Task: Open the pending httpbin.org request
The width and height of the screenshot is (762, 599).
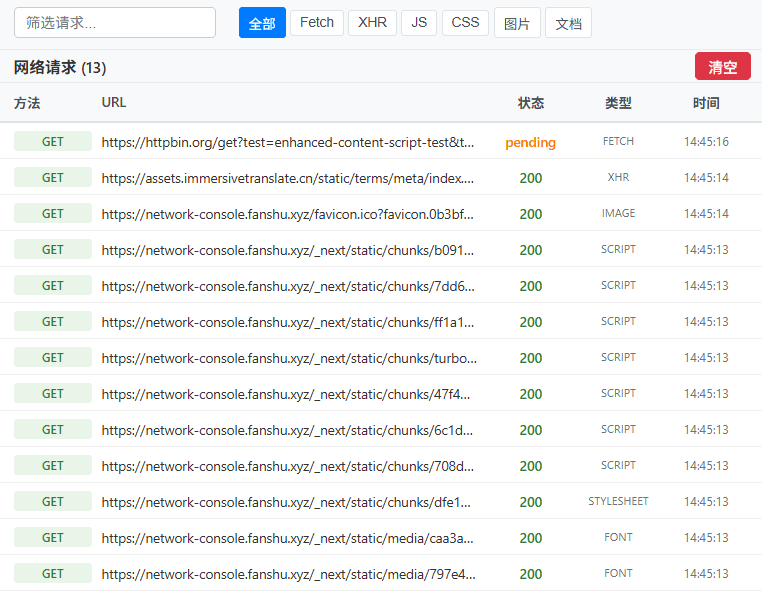Action: click(x=288, y=142)
